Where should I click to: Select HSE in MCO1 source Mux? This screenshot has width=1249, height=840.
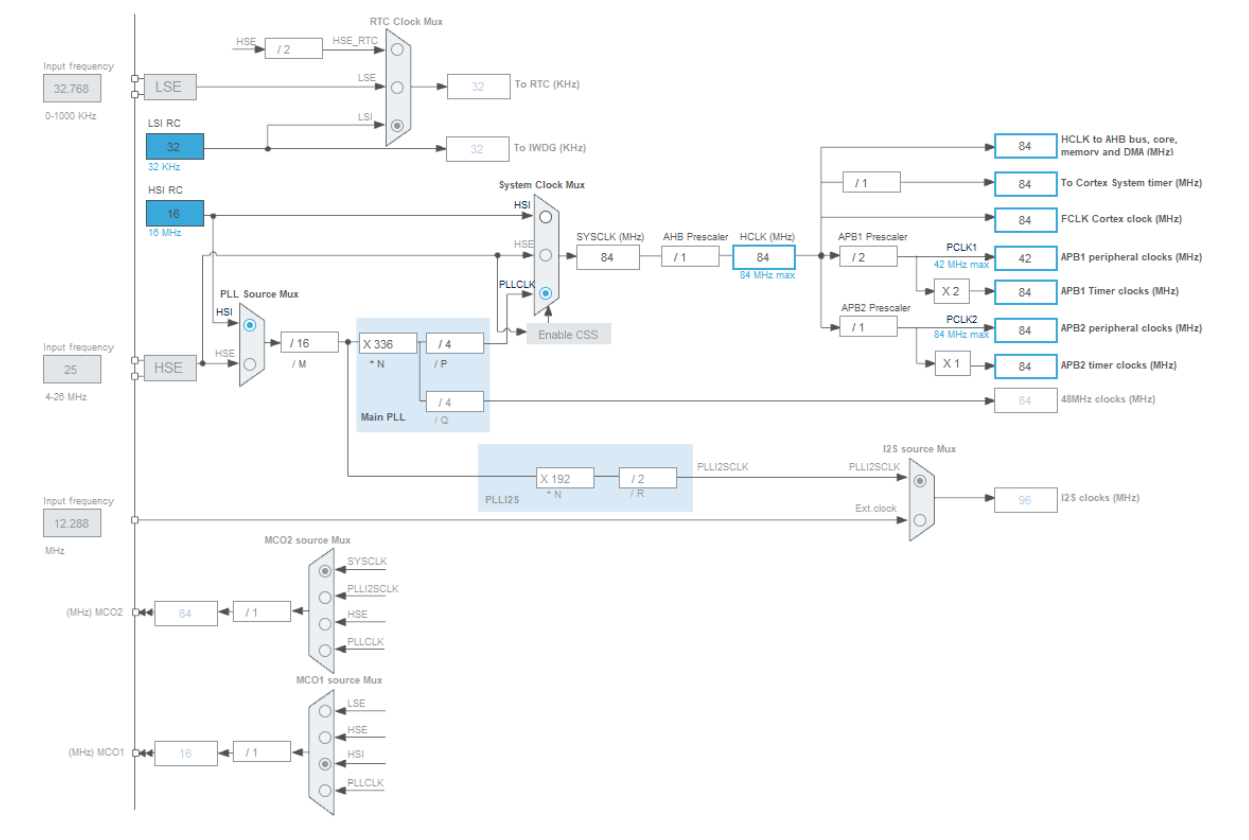click(x=324, y=738)
